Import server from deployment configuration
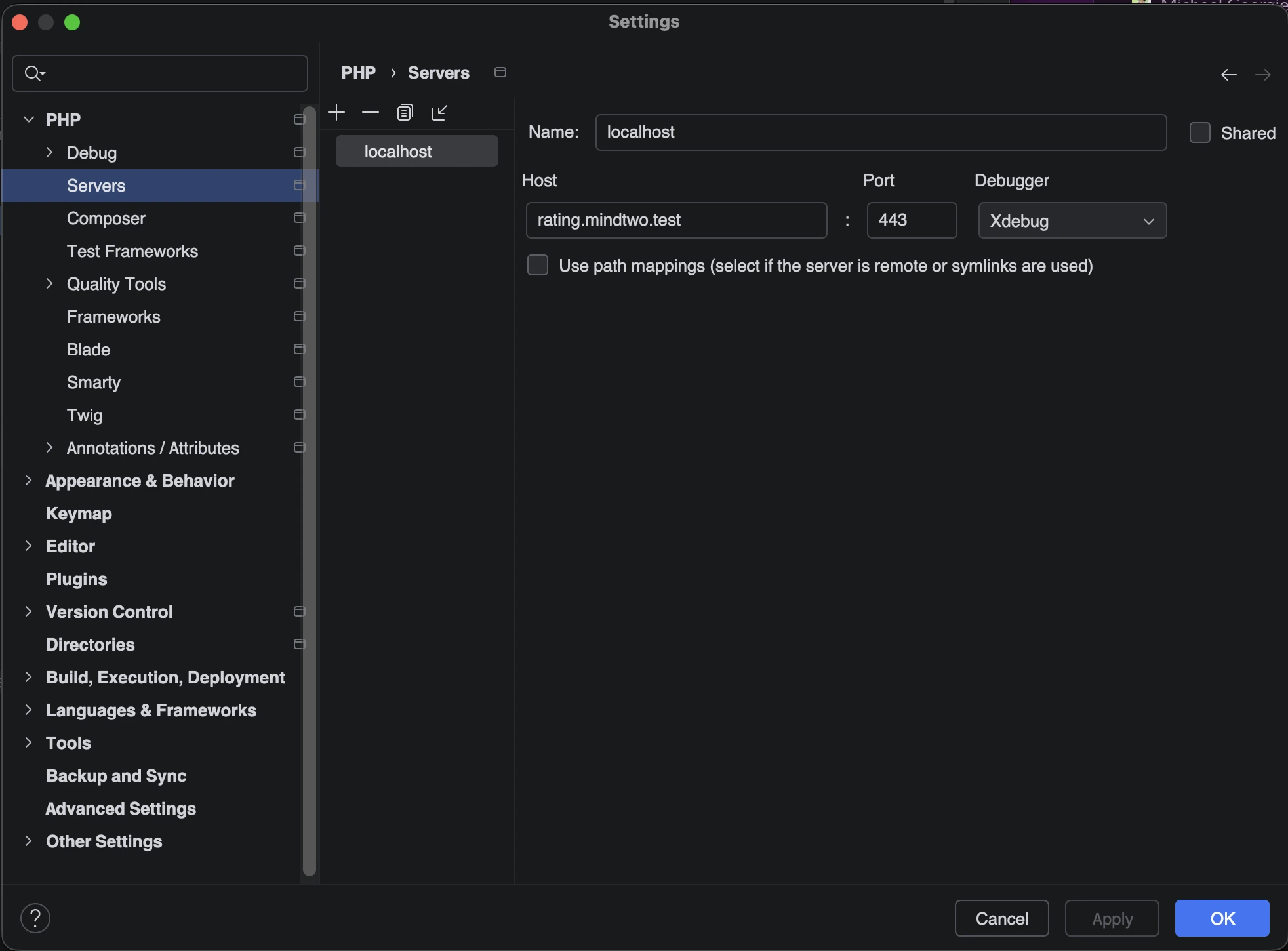This screenshot has width=1288, height=951. click(x=439, y=113)
